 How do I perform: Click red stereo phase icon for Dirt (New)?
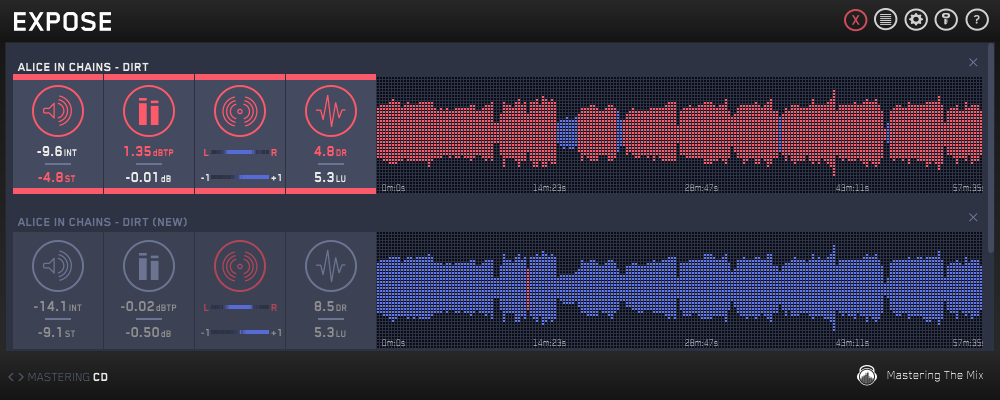240,267
